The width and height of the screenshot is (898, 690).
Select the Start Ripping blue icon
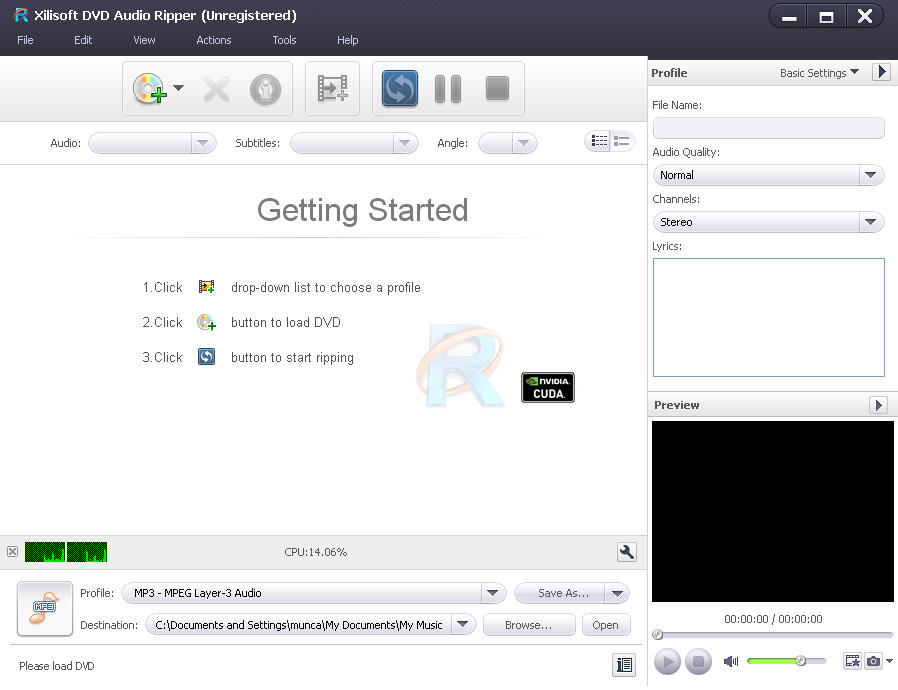click(399, 89)
